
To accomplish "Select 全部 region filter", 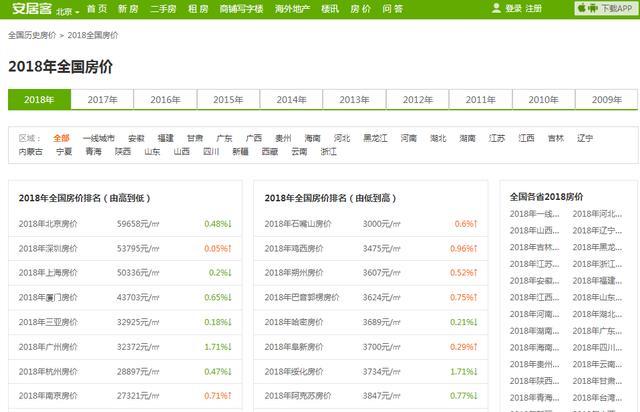I will 61,138.
